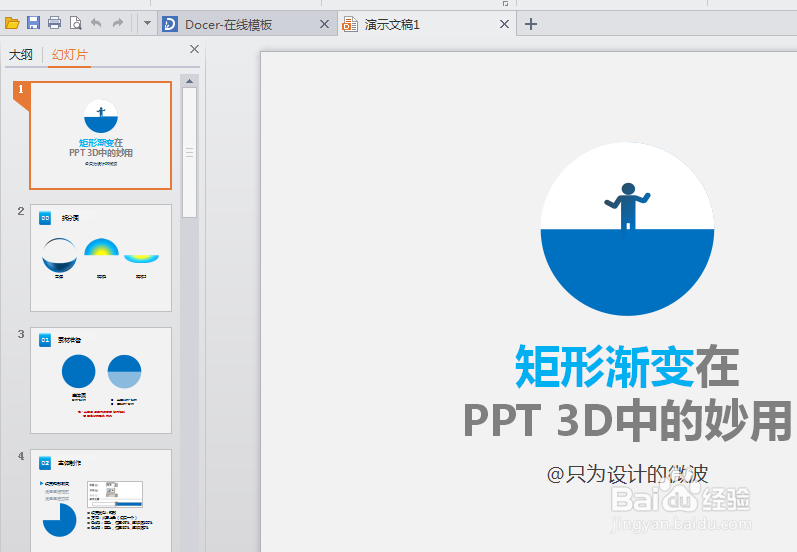Click the ribbon dialog launcher icon
Viewport: 797px width, 552px height.
(x=505, y=4)
